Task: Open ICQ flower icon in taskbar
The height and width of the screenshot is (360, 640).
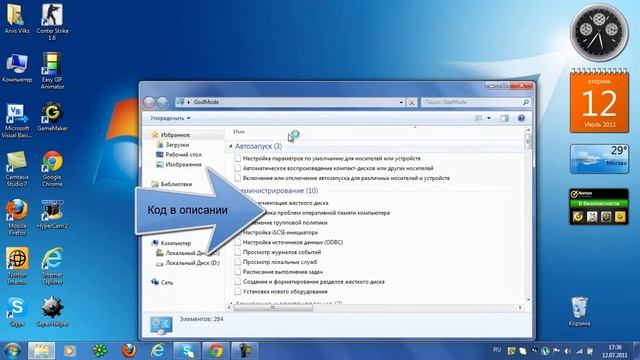Action: (x=100, y=351)
